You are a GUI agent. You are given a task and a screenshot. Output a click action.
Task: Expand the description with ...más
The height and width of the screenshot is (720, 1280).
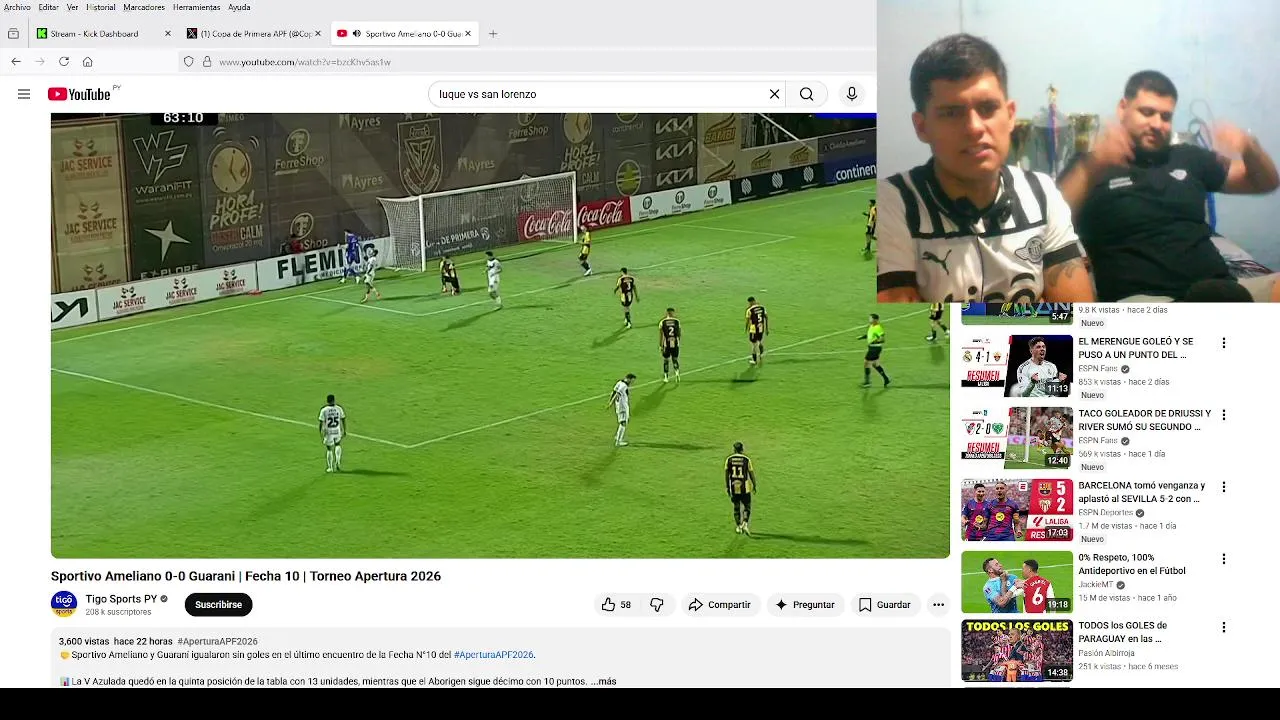(x=603, y=681)
